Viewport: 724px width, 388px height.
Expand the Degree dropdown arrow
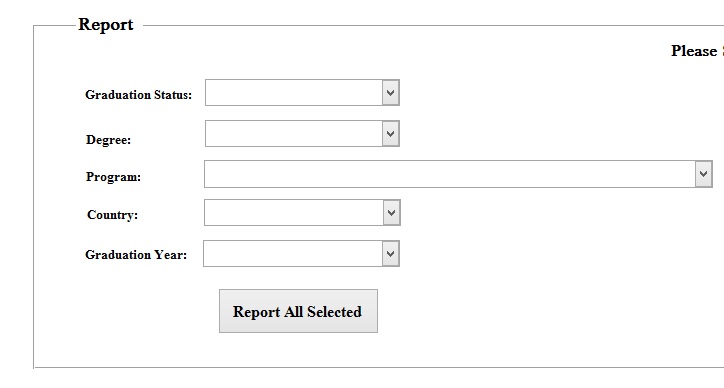click(x=391, y=134)
